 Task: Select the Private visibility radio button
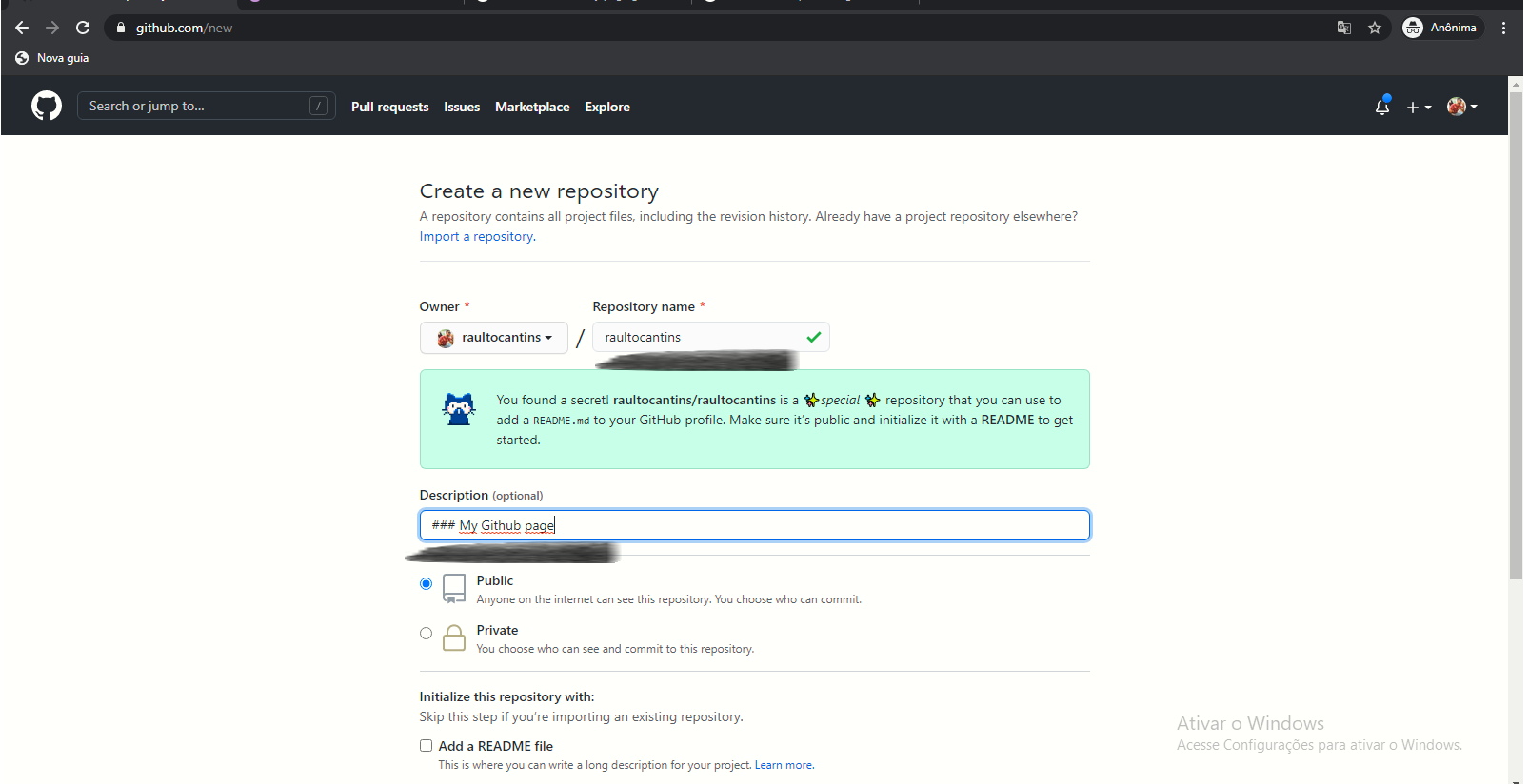pos(426,633)
